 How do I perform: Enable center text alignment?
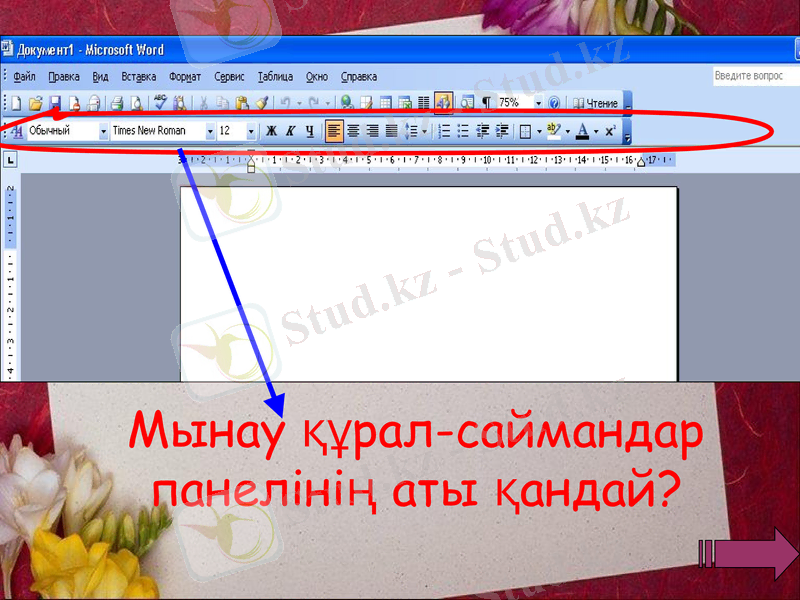[x=352, y=130]
